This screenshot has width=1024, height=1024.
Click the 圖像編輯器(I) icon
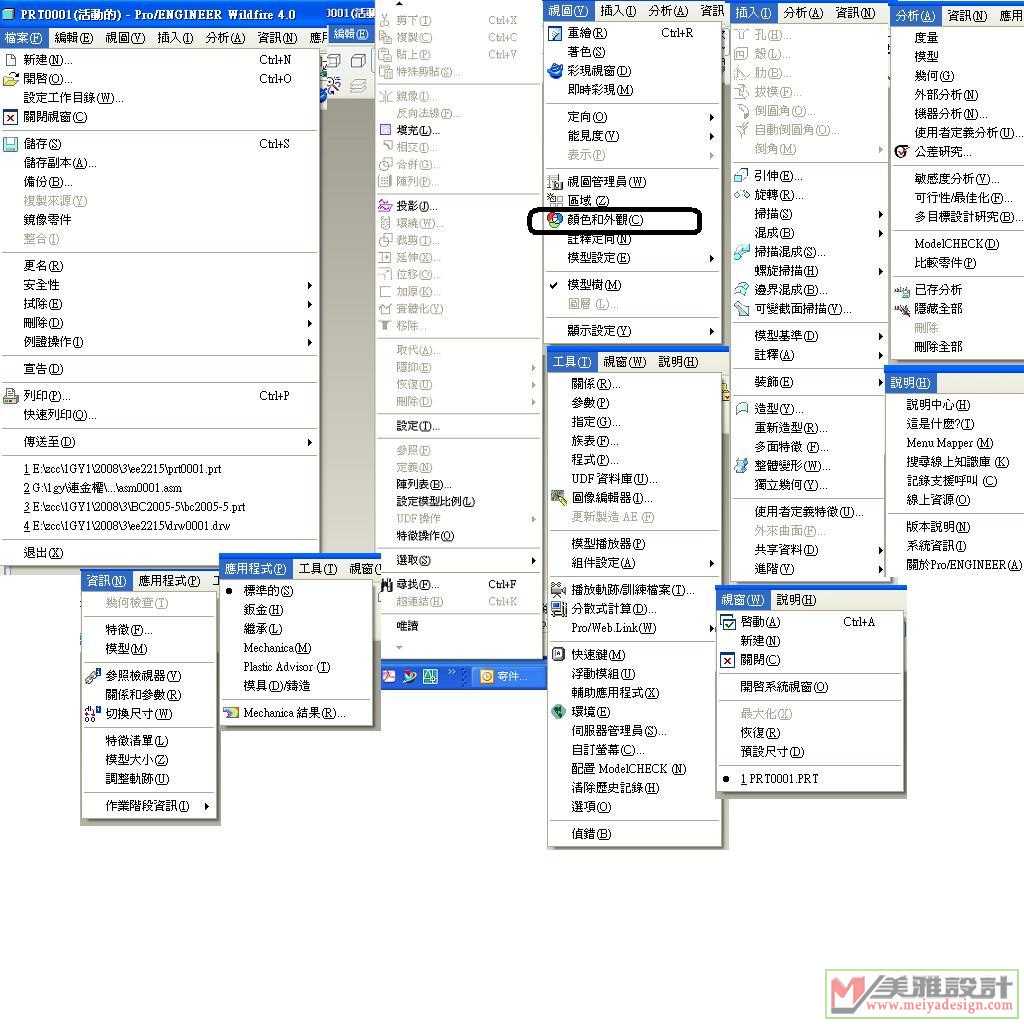(x=558, y=498)
